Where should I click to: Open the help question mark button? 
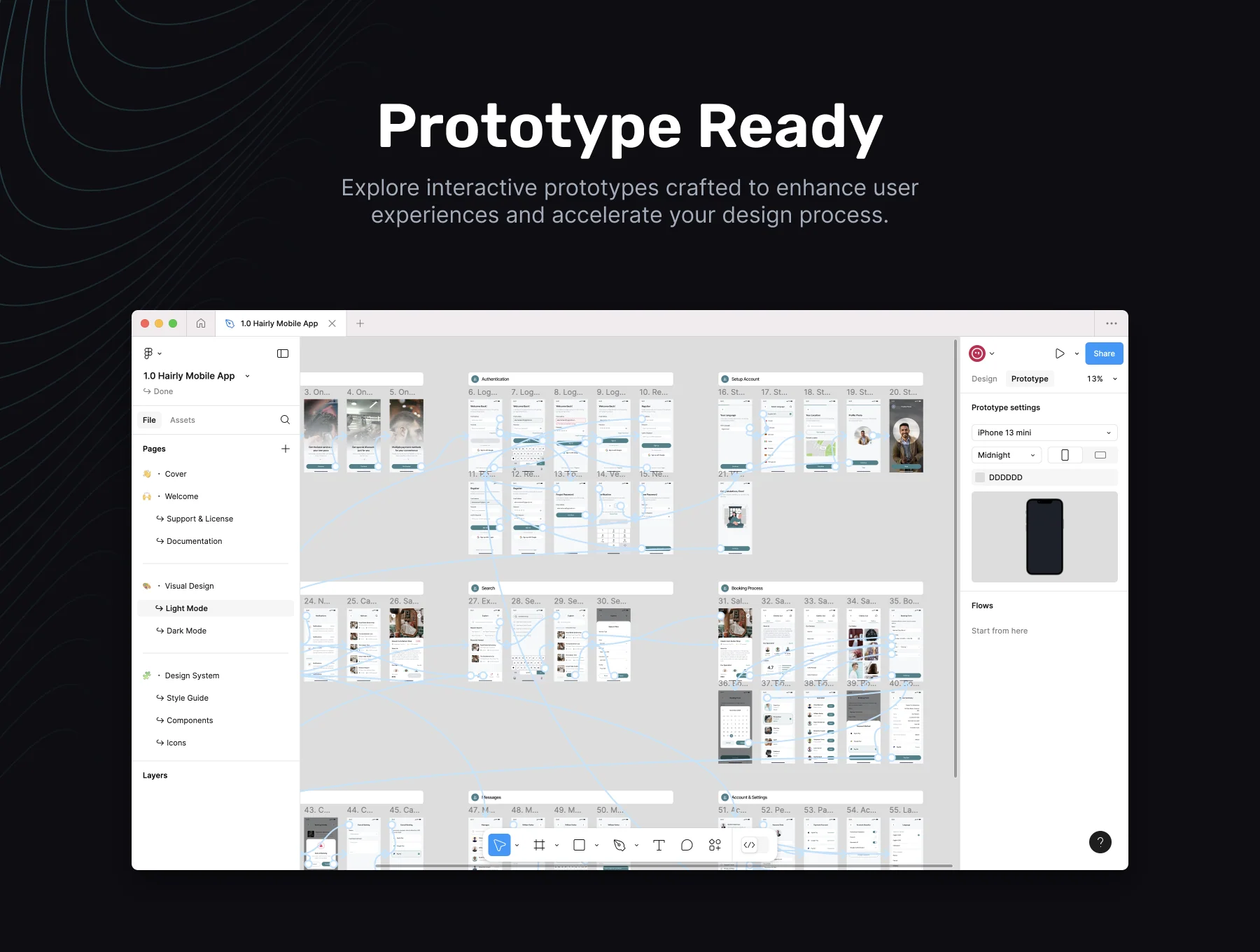[1100, 842]
